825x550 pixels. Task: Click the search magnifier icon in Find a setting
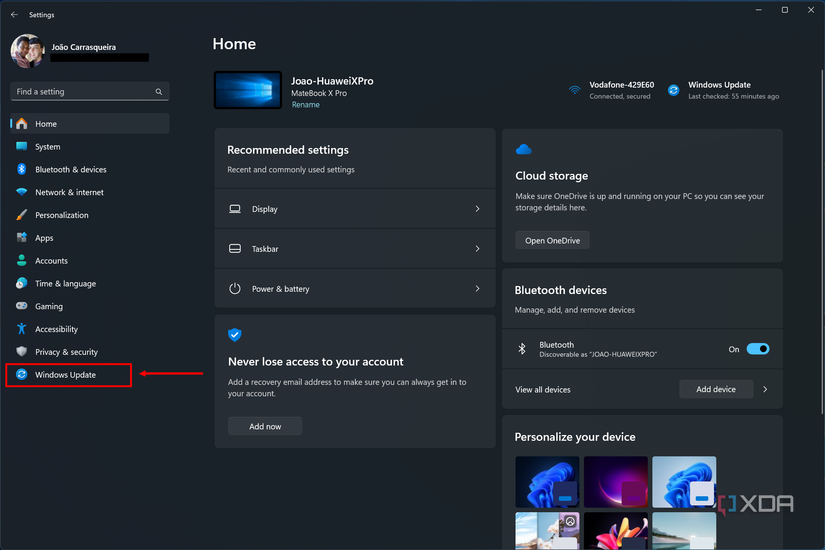158,92
